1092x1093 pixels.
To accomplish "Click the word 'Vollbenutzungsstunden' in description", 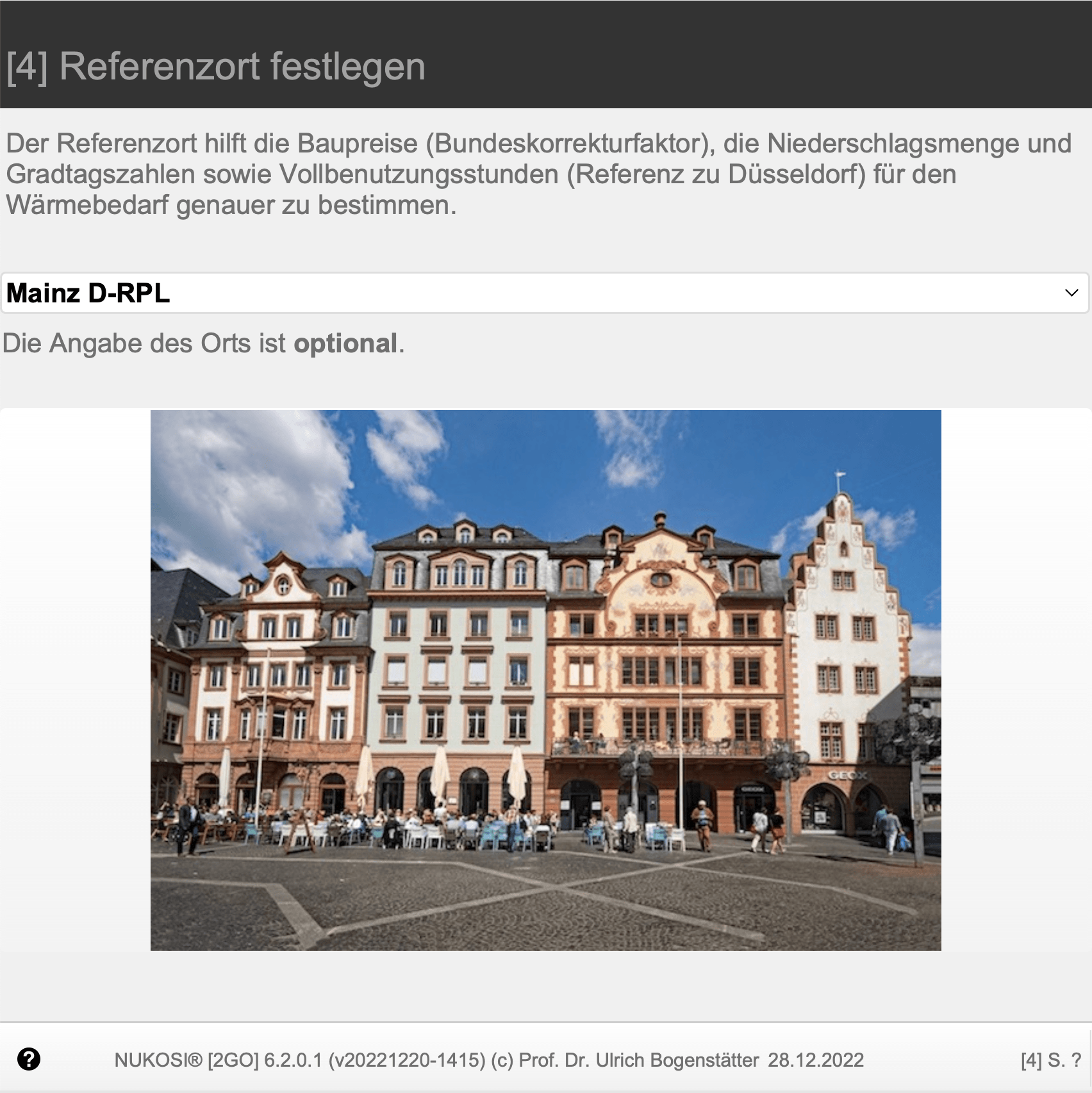I will (419, 174).
